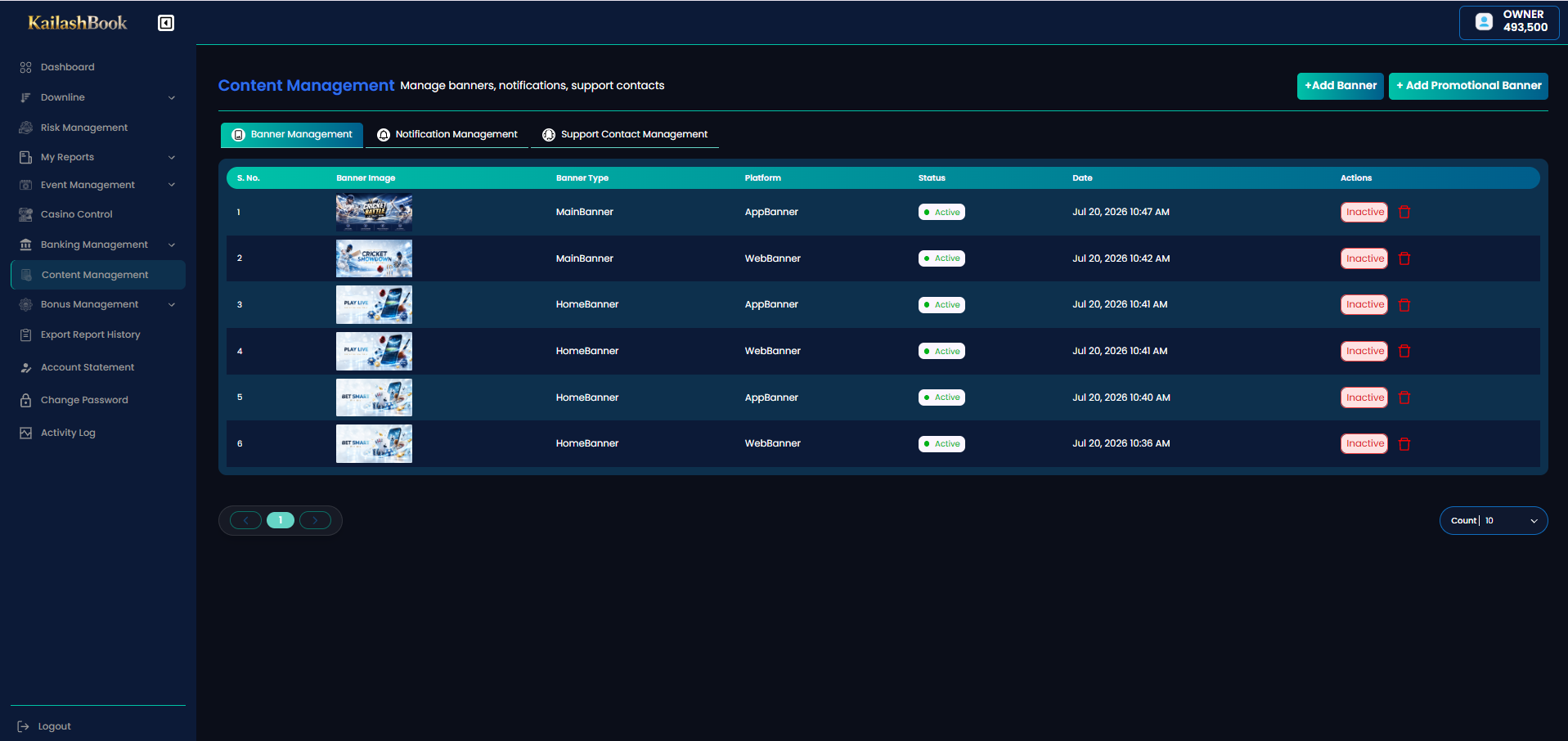The width and height of the screenshot is (1568, 741).
Task: Switch to the Banner Management tab
Action: (x=292, y=135)
